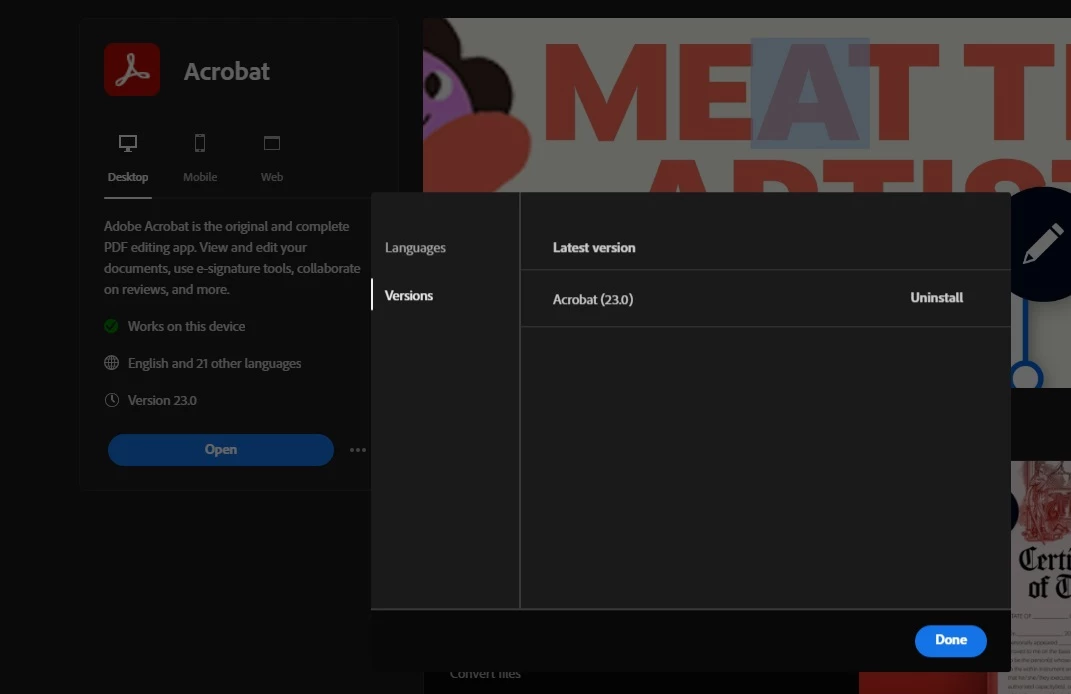Click the certificate document thumbnail
Image resolution: width=1071 pixels, height=694 pixels.
pyautogui.click(x=1040, y=577)
